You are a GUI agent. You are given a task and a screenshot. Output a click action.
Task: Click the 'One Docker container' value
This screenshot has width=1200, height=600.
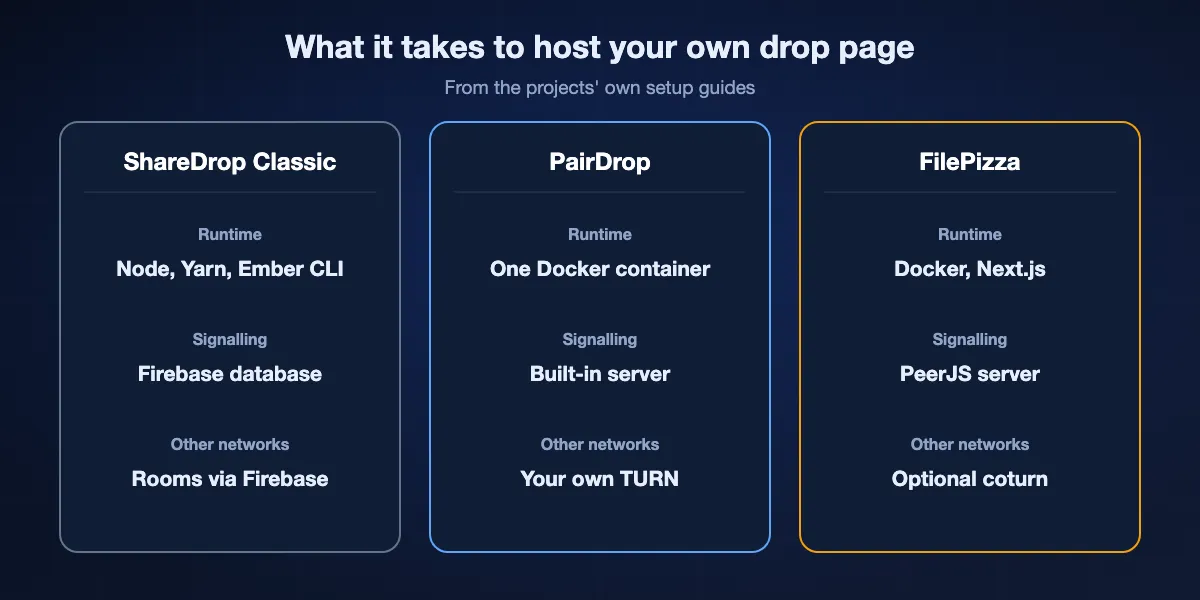(x=600, y=269)
